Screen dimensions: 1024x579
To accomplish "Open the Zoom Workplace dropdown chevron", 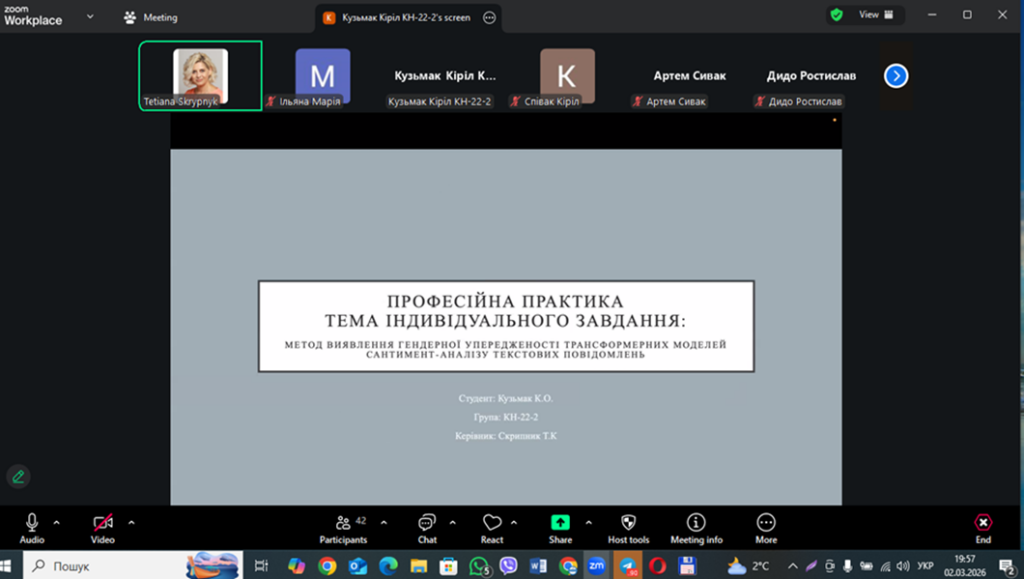I will [91, 17].
